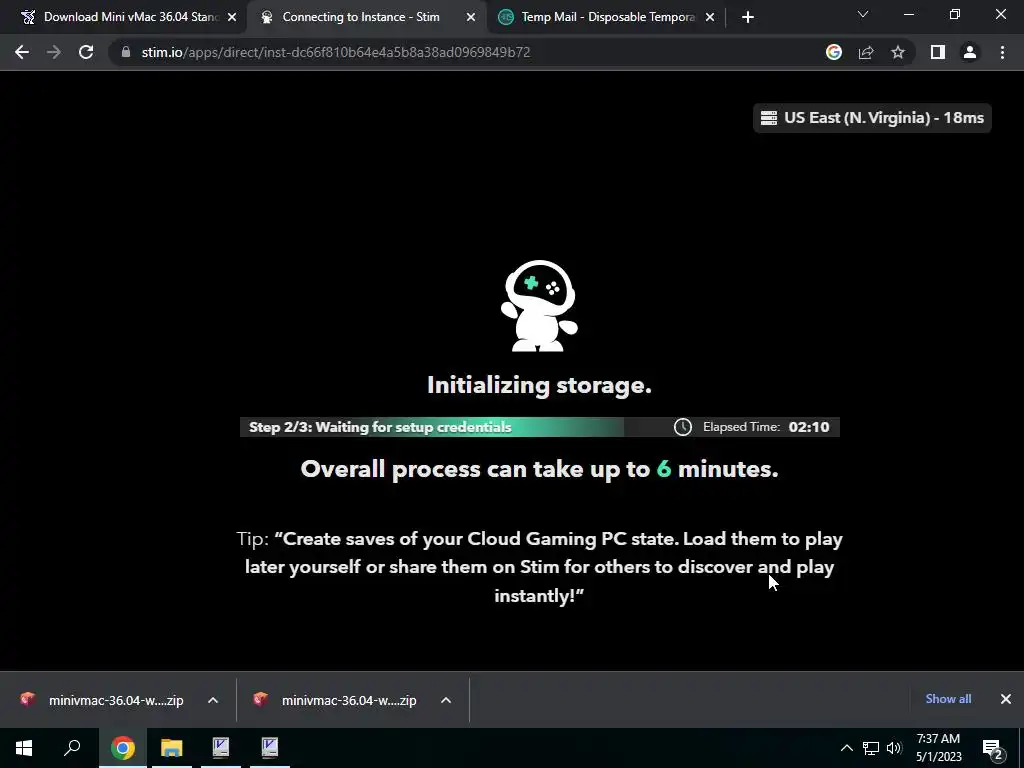Open the site security lock icon
Image resolution: width=1024 pixels, height=768 pixels.
pyautogui.click(x=126, y=52)
